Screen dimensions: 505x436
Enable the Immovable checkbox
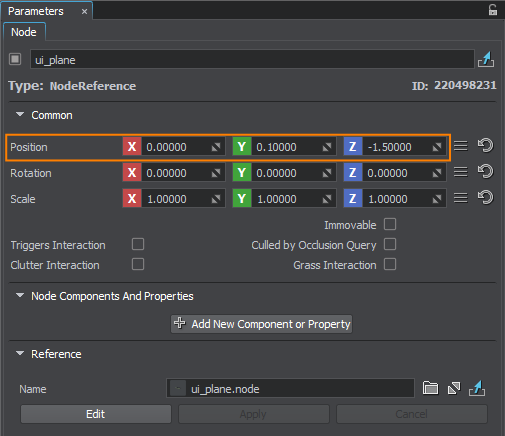(x=390, y=224)
